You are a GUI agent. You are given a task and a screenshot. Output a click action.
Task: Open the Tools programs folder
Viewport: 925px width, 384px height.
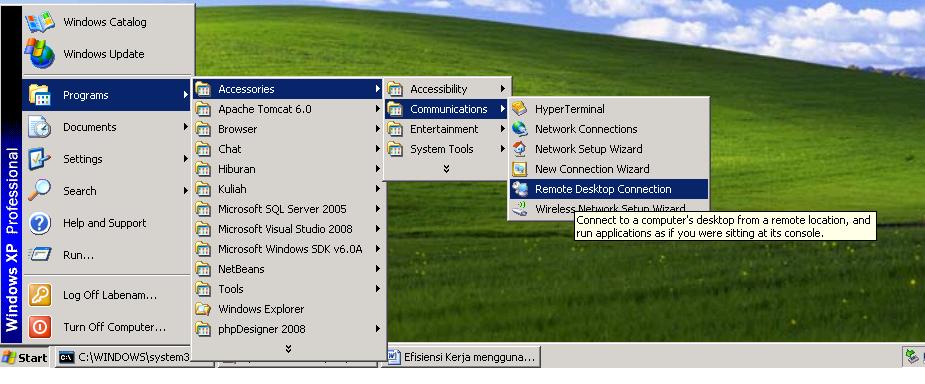(289, 289)
